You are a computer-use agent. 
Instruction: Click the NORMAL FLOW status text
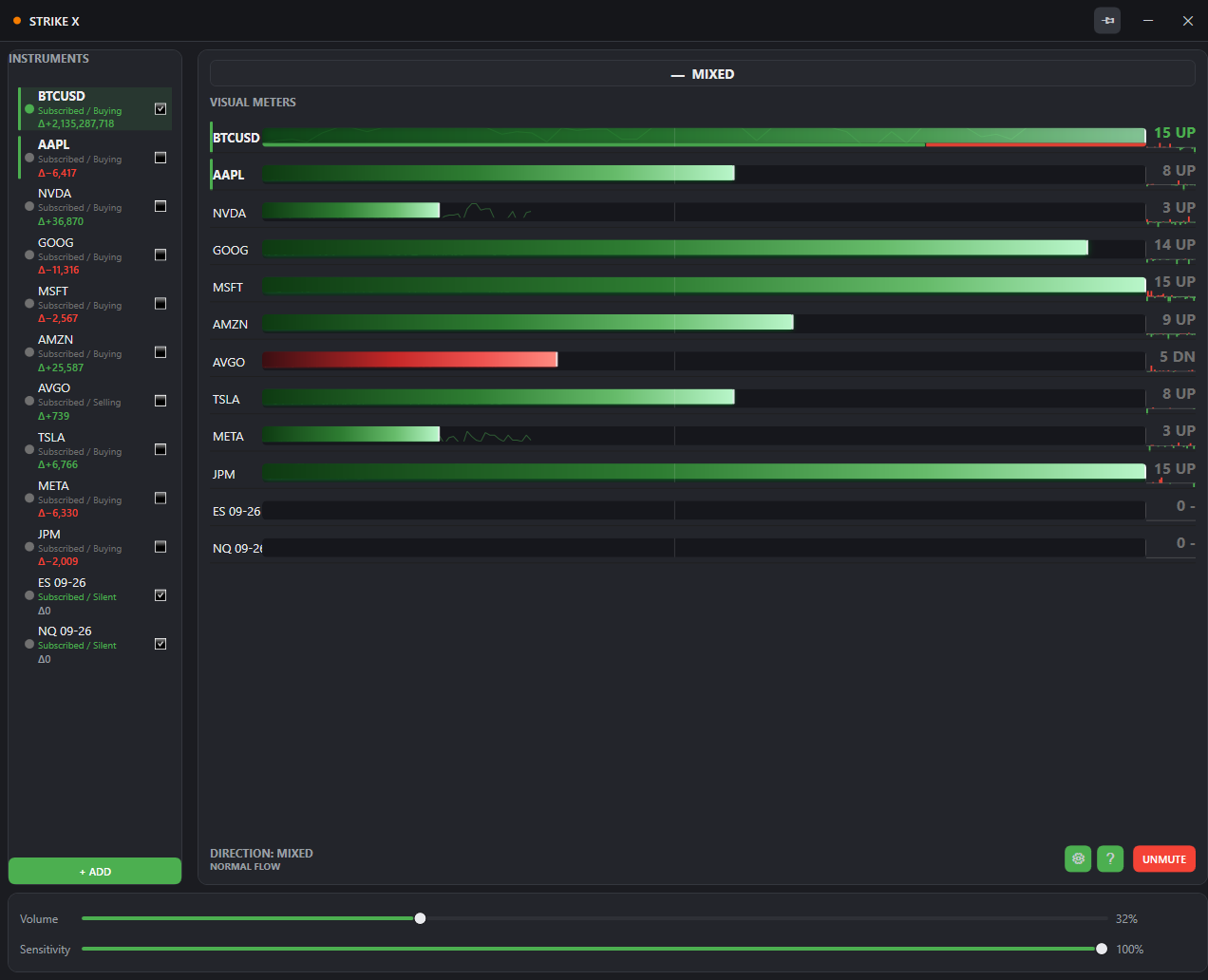pos(245,866)
